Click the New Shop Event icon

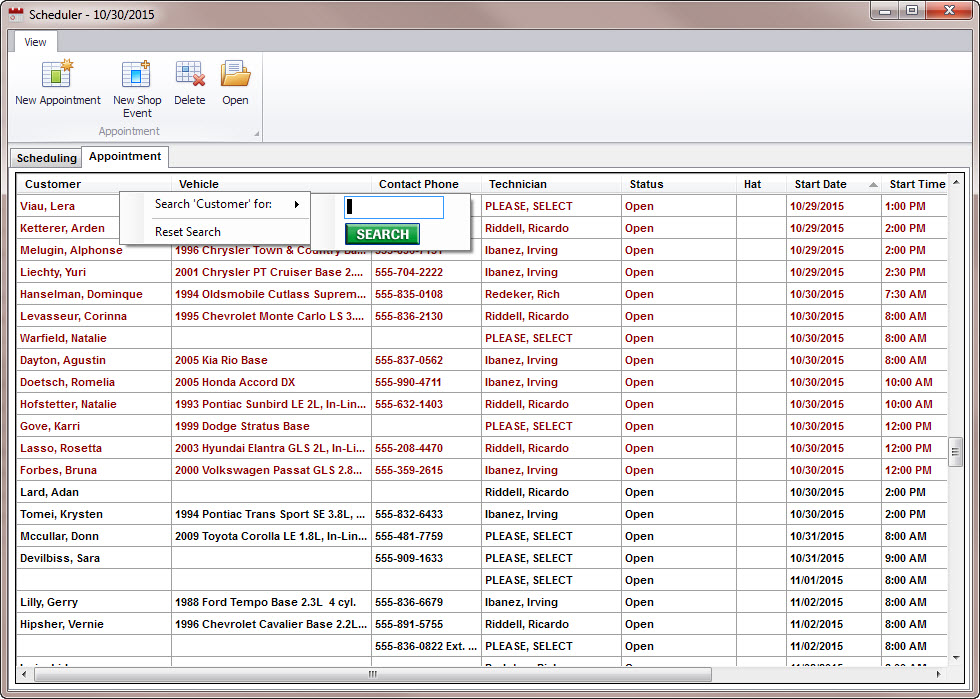point(136,74)
